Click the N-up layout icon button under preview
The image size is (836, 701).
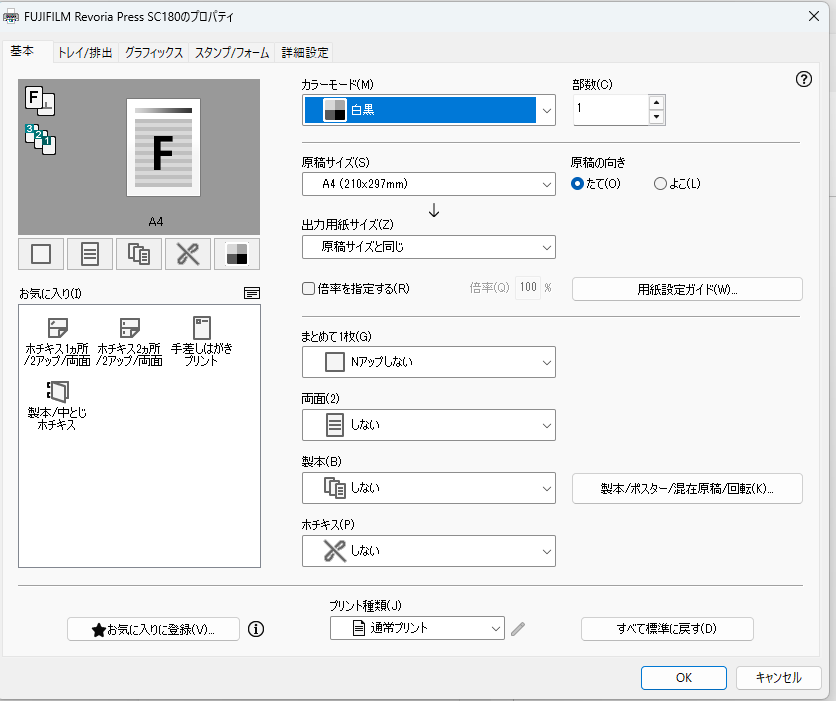click(x=41, y=254)
